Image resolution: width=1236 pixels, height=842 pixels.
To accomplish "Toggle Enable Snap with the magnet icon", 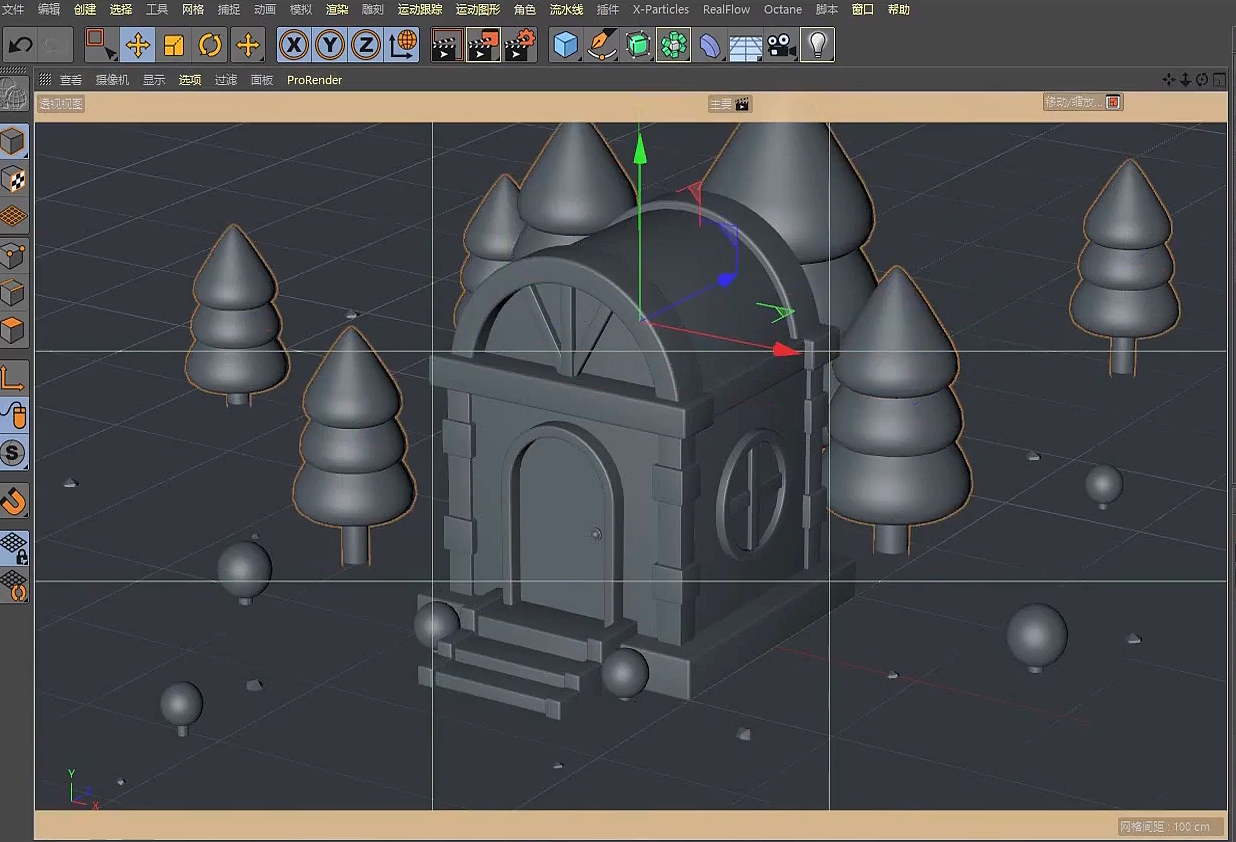I will coord(14,501).
